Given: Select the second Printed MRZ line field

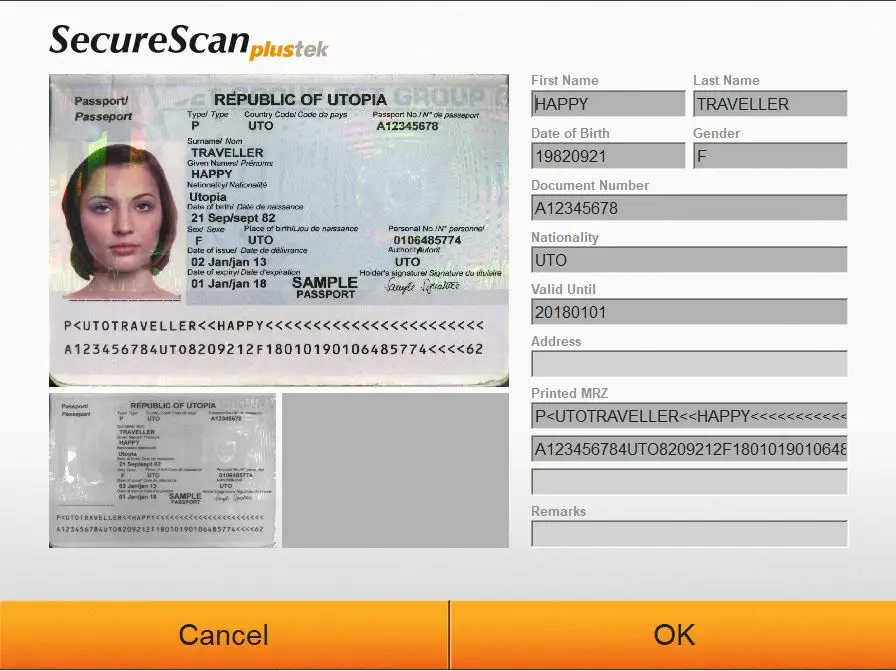Looking at the screenshot, I should pyautogui.click(x=689, y=449).
